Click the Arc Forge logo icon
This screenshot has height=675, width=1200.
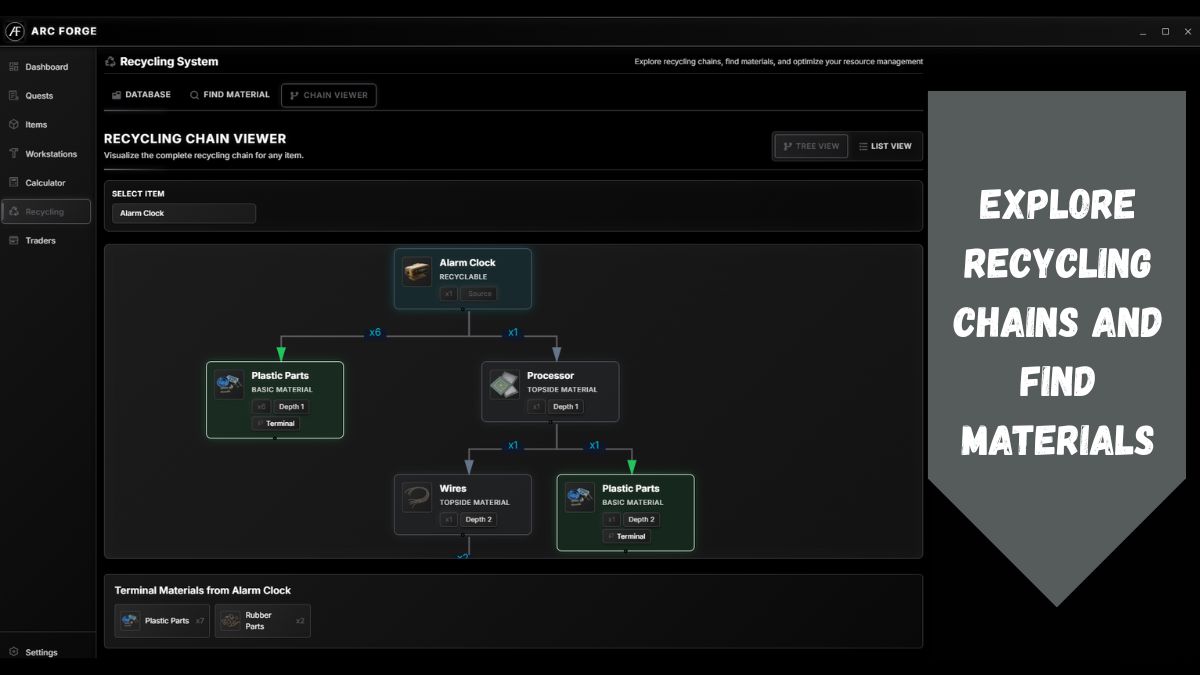pos(15,31)
